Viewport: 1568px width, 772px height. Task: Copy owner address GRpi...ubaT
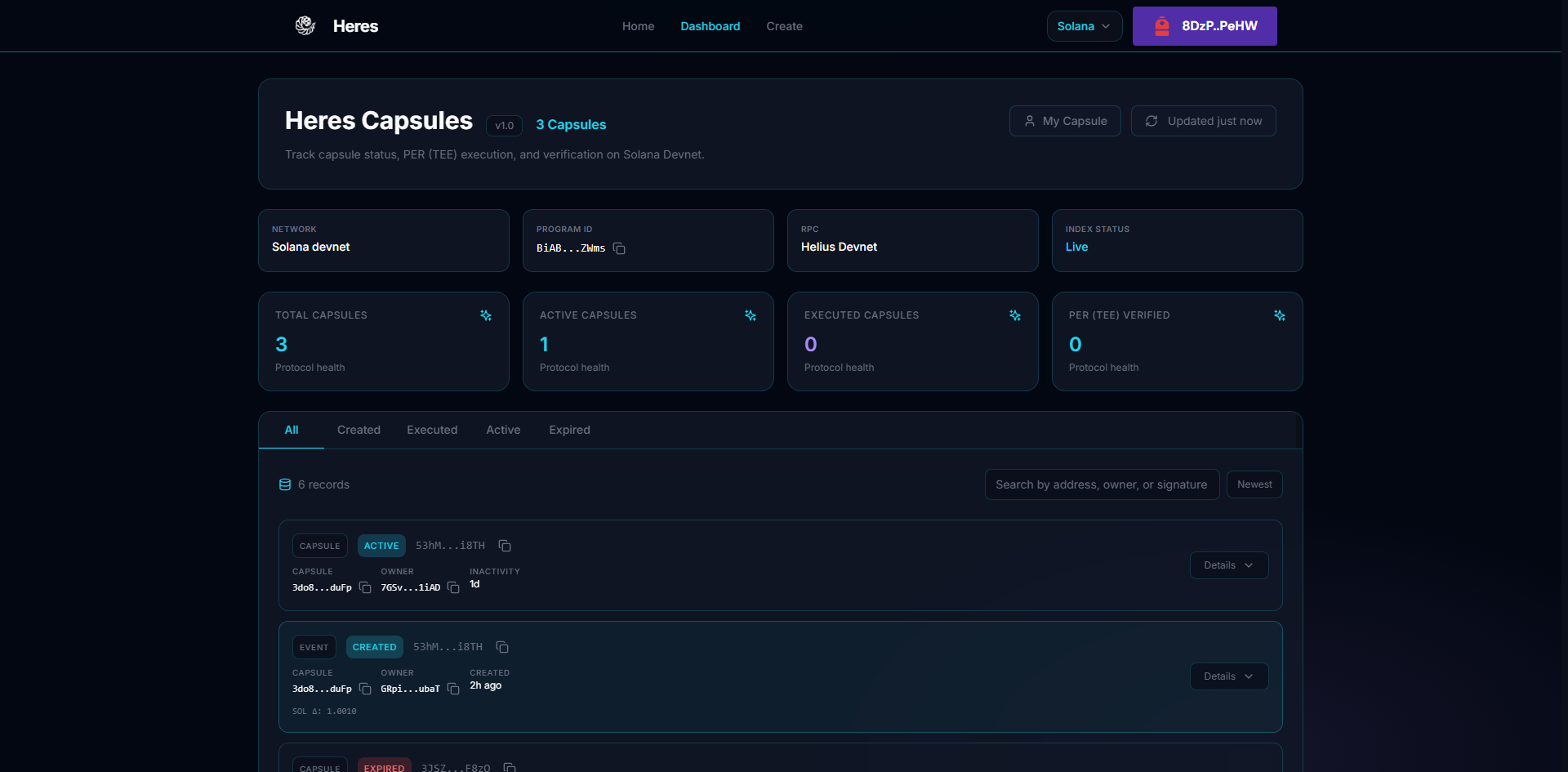point(453,689)
